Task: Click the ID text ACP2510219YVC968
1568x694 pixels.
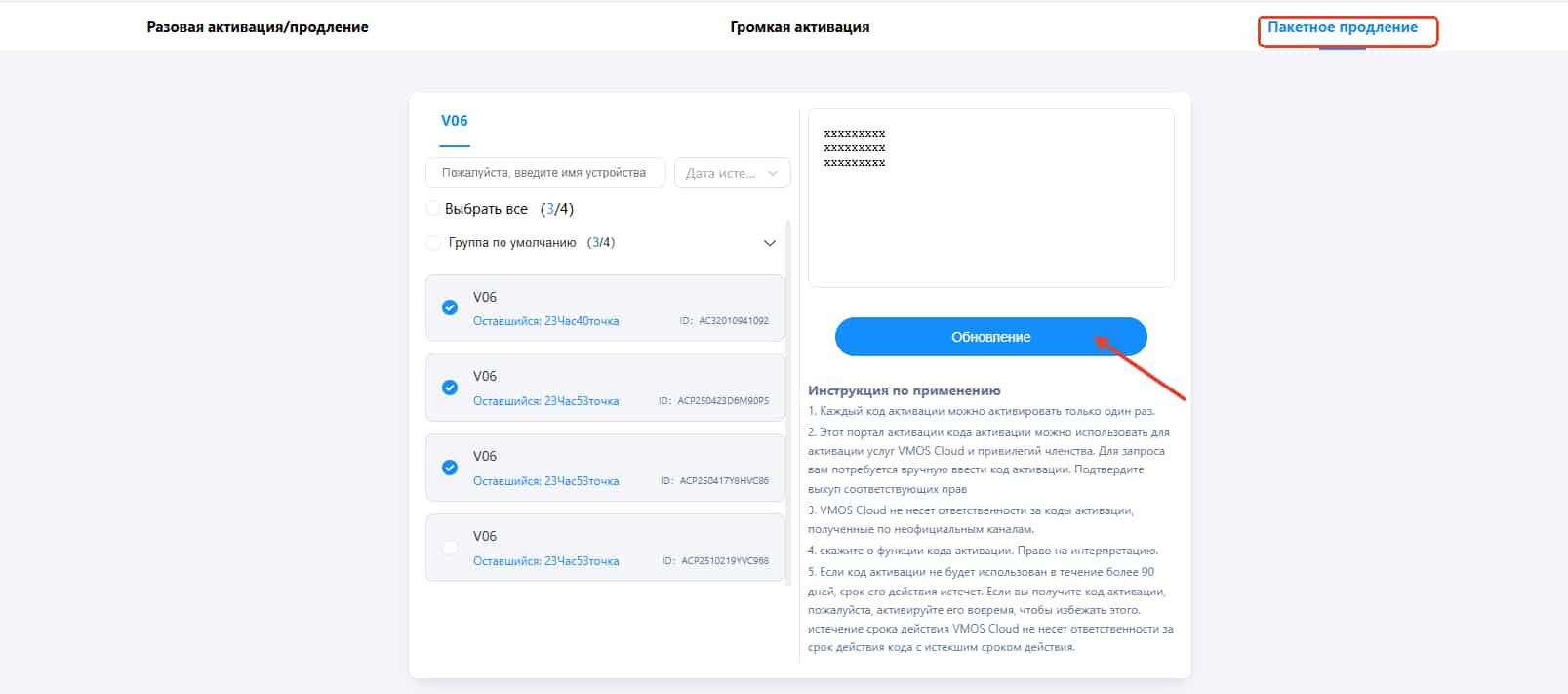Action: 724,561
